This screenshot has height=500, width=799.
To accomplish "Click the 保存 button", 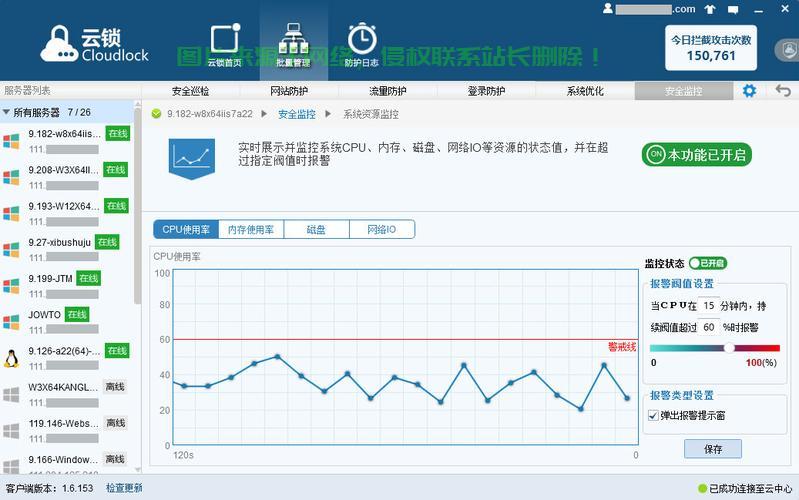I will coord(713,449).
